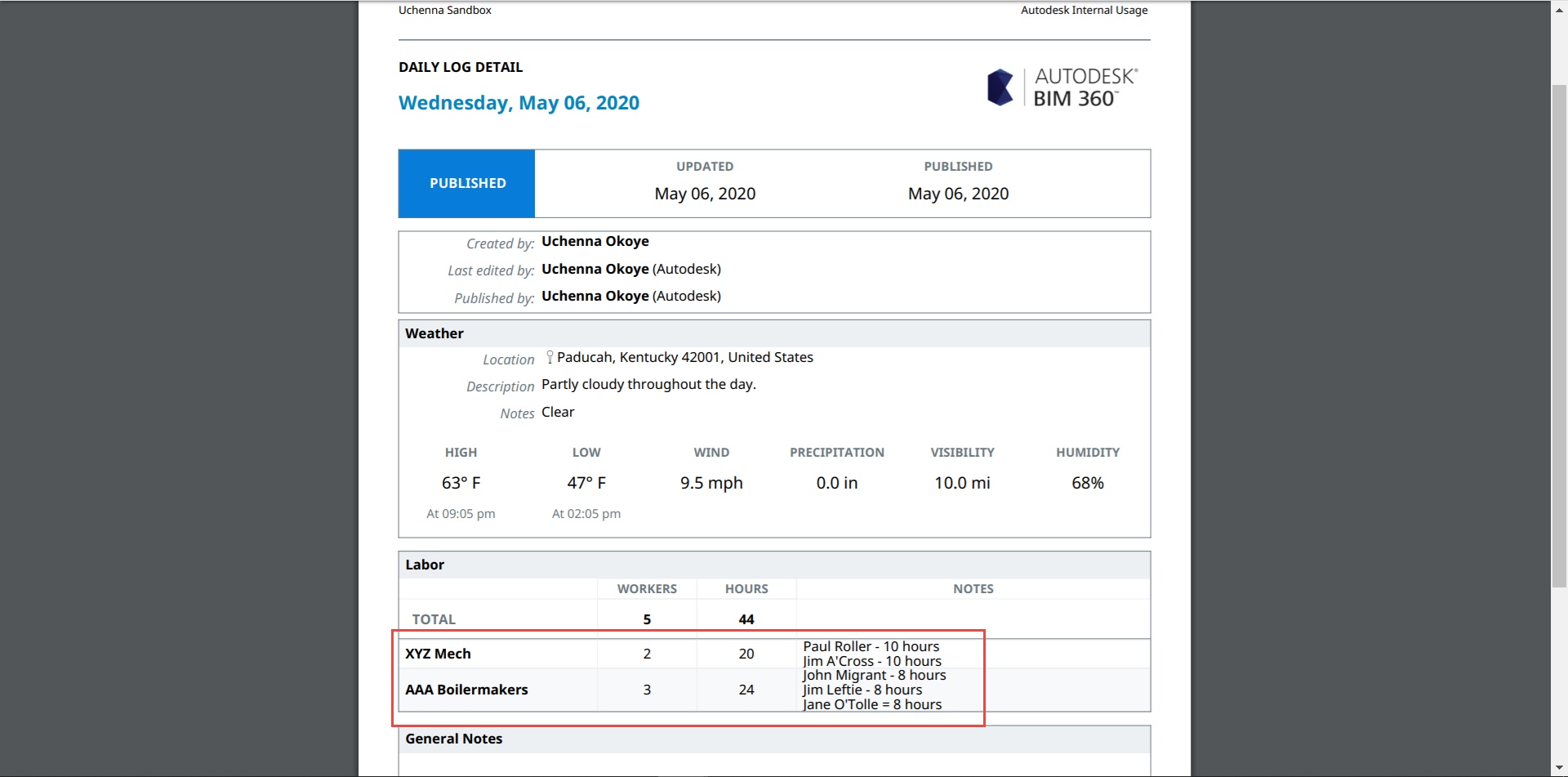Open the General Notes section
This screenshot has height=777, width=1568.
(454, 738)
